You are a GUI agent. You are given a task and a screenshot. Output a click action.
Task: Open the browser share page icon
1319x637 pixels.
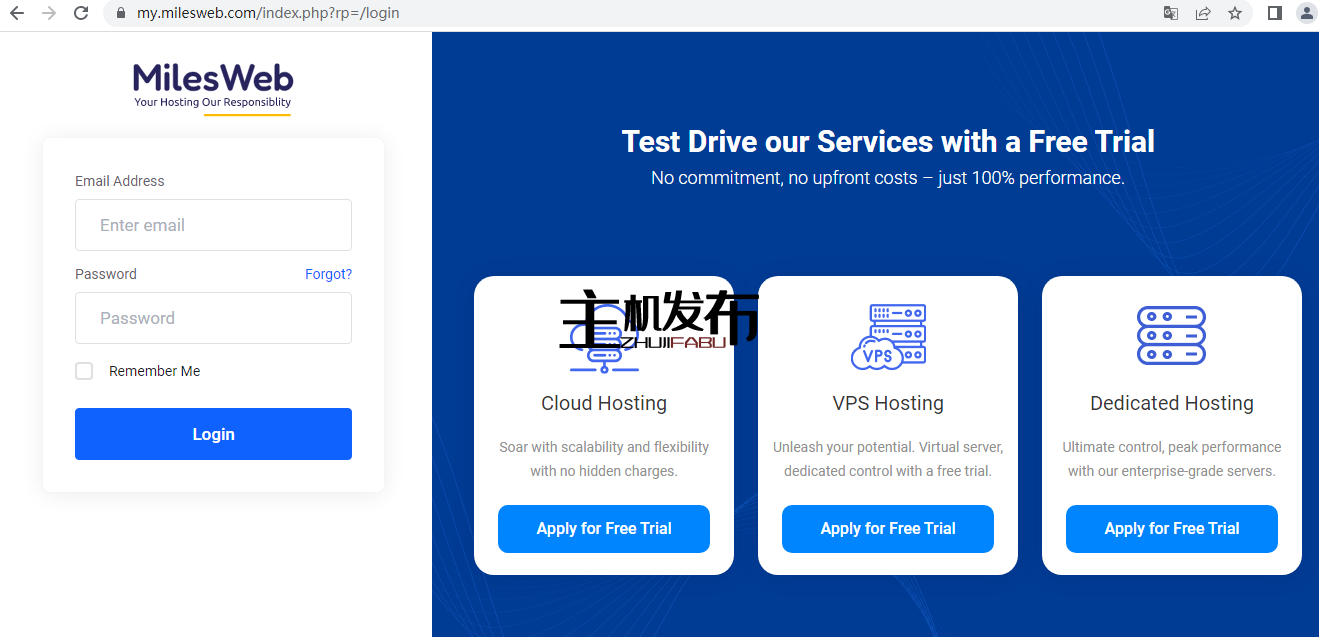point(1203,13)
